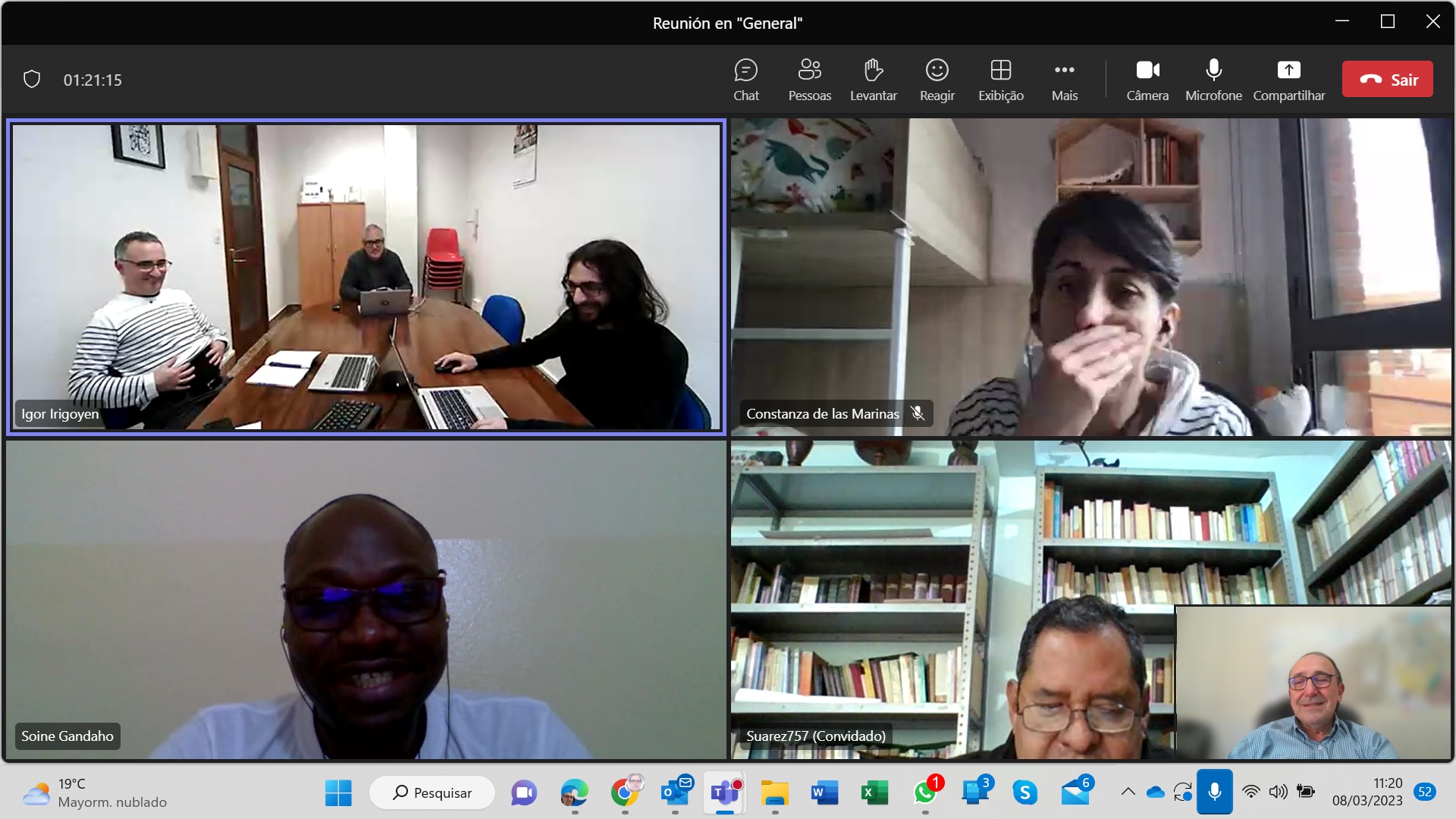1456x819 pixels.
Task: Open WhatsApp from the taskbar
Action: (x=924, y=793)
